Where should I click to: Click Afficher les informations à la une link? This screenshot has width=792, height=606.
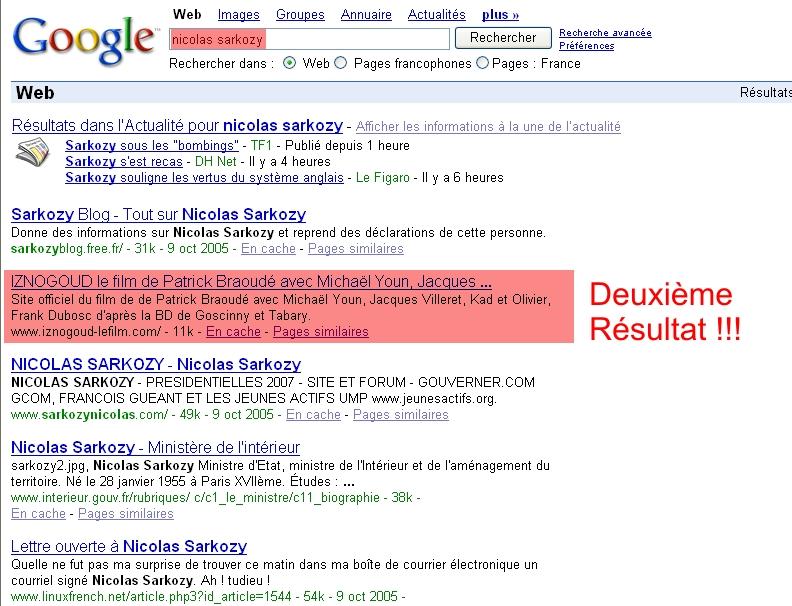(488, 126)
